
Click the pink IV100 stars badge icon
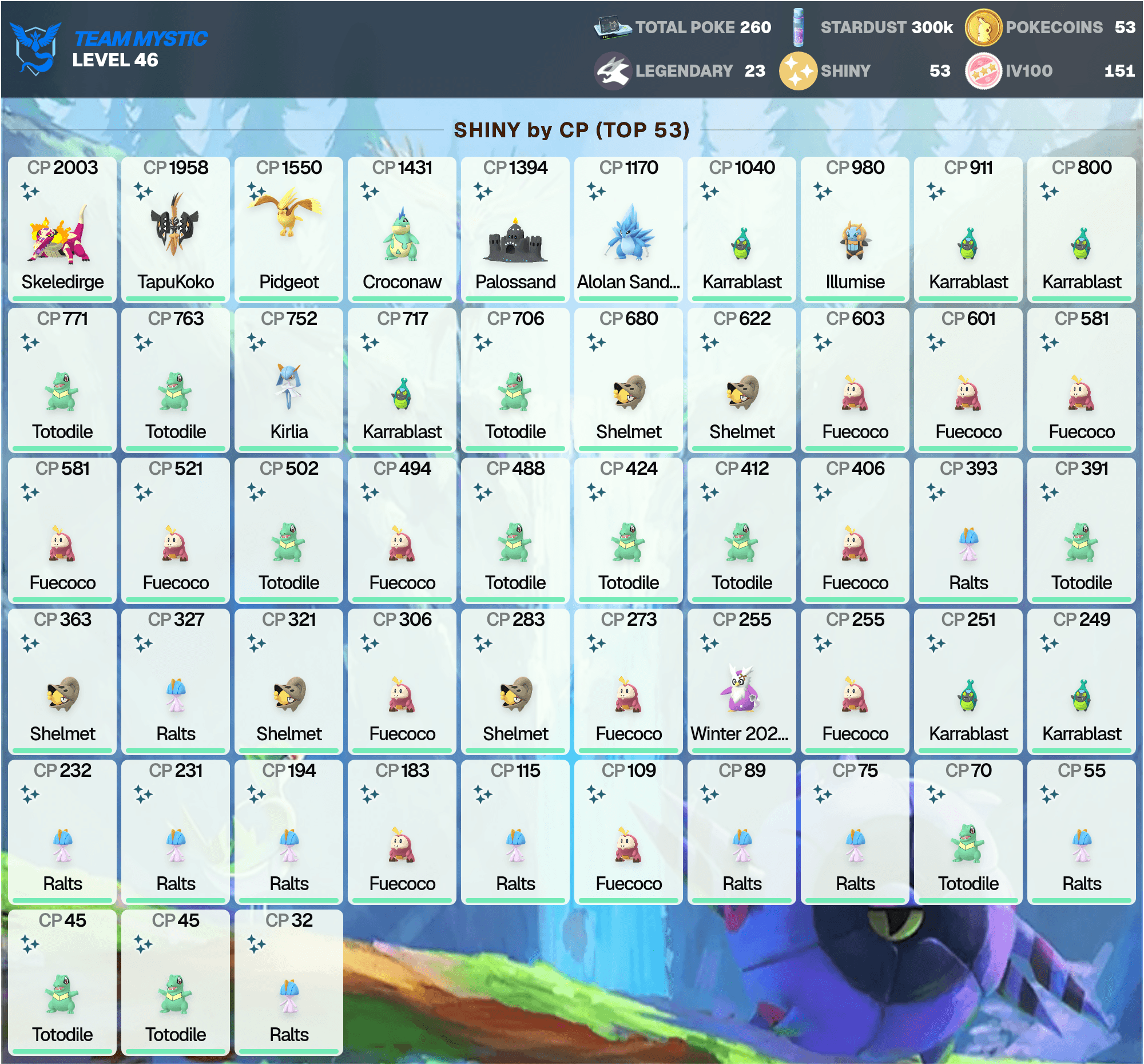coord(983,71)
